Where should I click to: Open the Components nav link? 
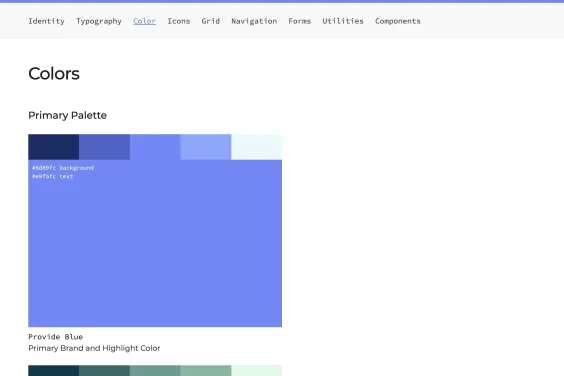click(397, 21)
